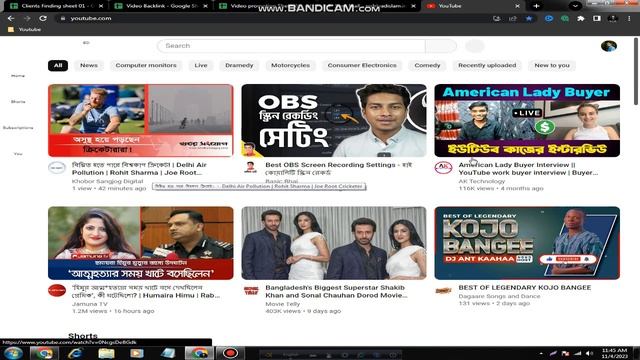Select the New to you chip

point(552,65)
